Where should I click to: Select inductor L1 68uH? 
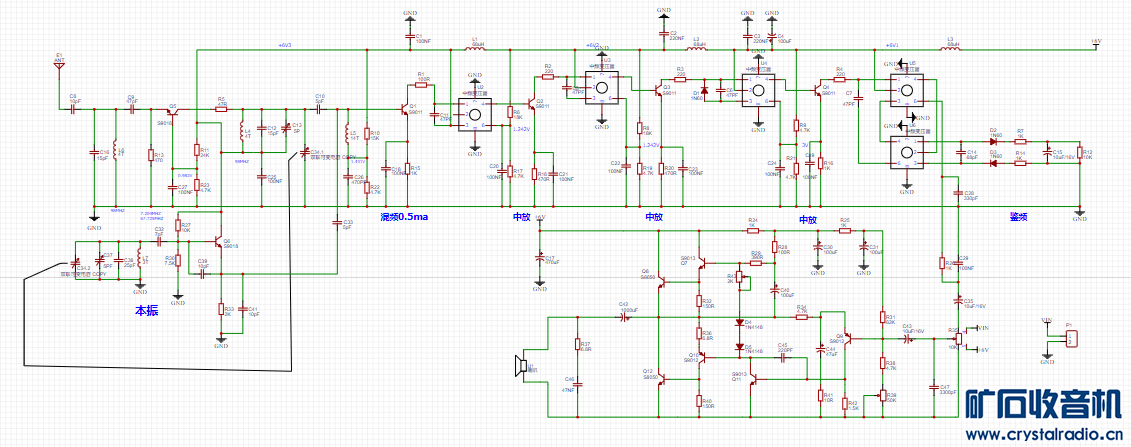point(475,49)
